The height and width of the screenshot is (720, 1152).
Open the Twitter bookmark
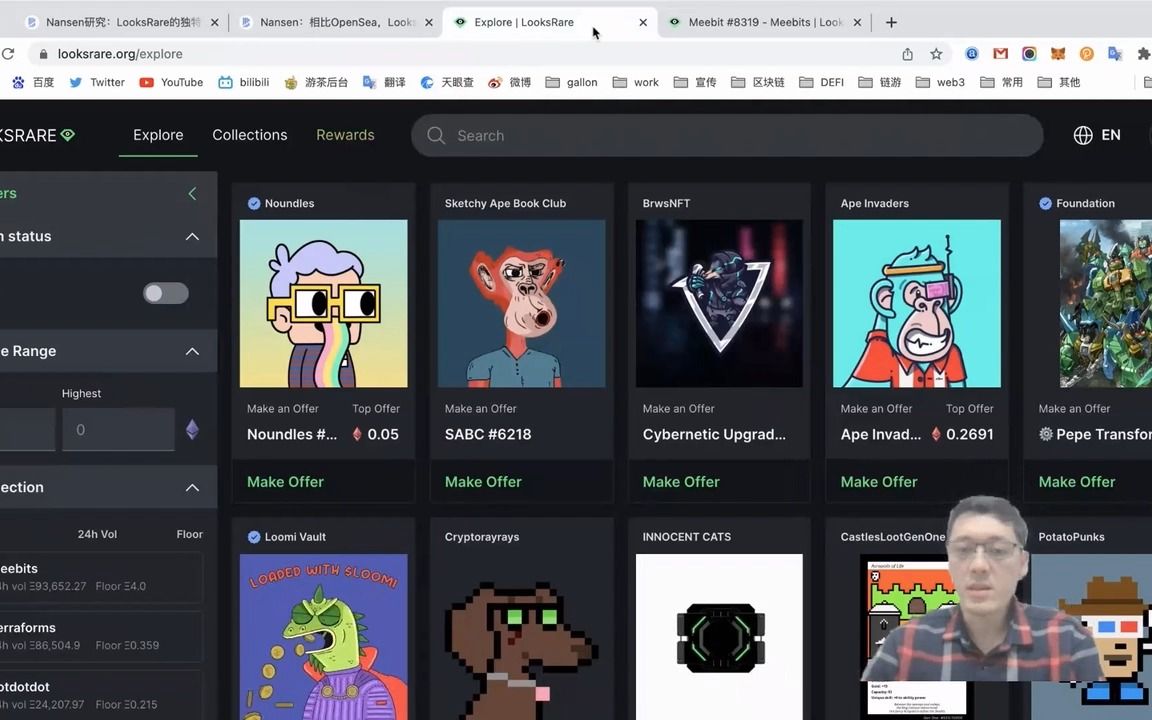(97, 82)
